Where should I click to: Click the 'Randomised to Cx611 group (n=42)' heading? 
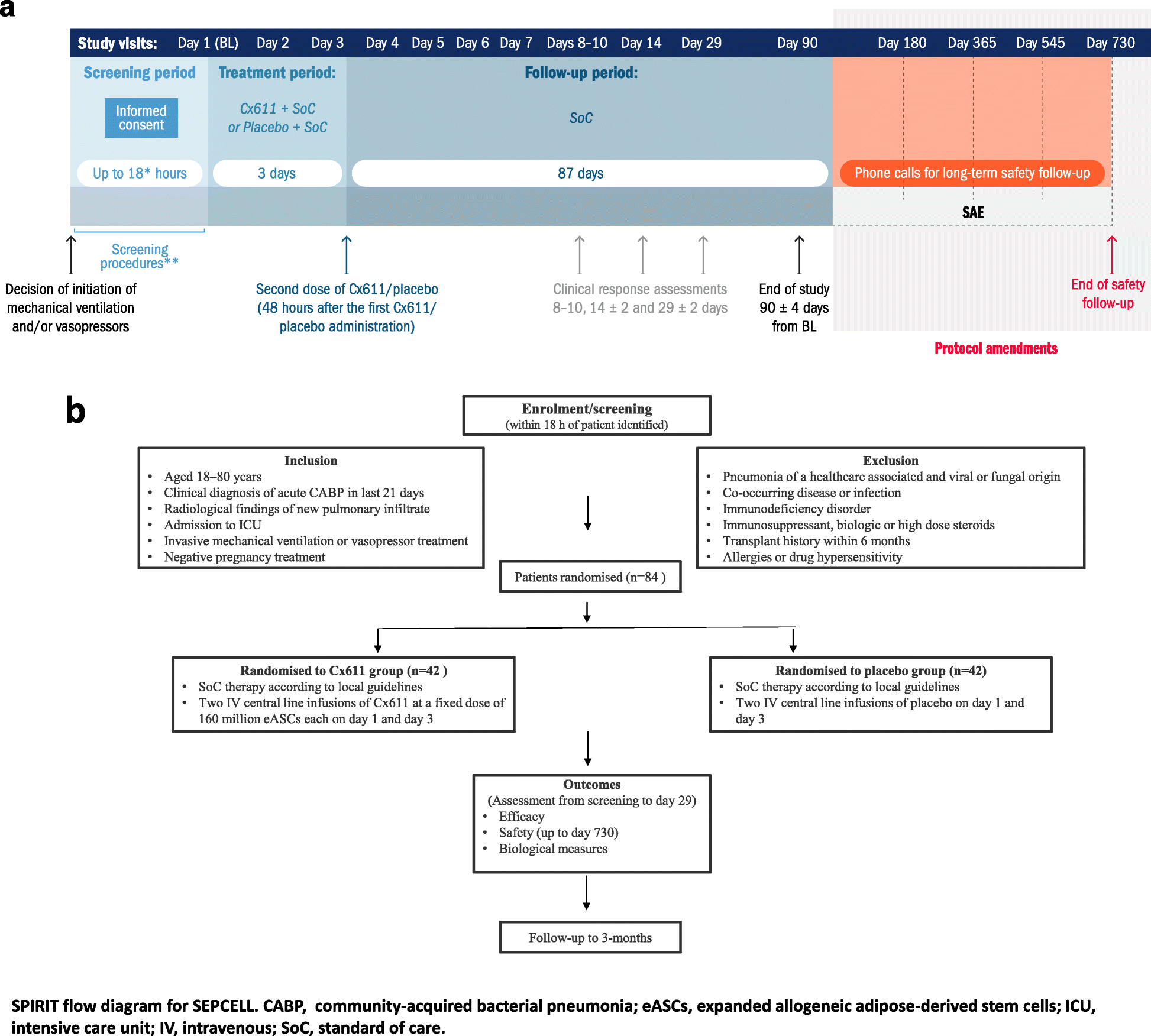point(344,671)
